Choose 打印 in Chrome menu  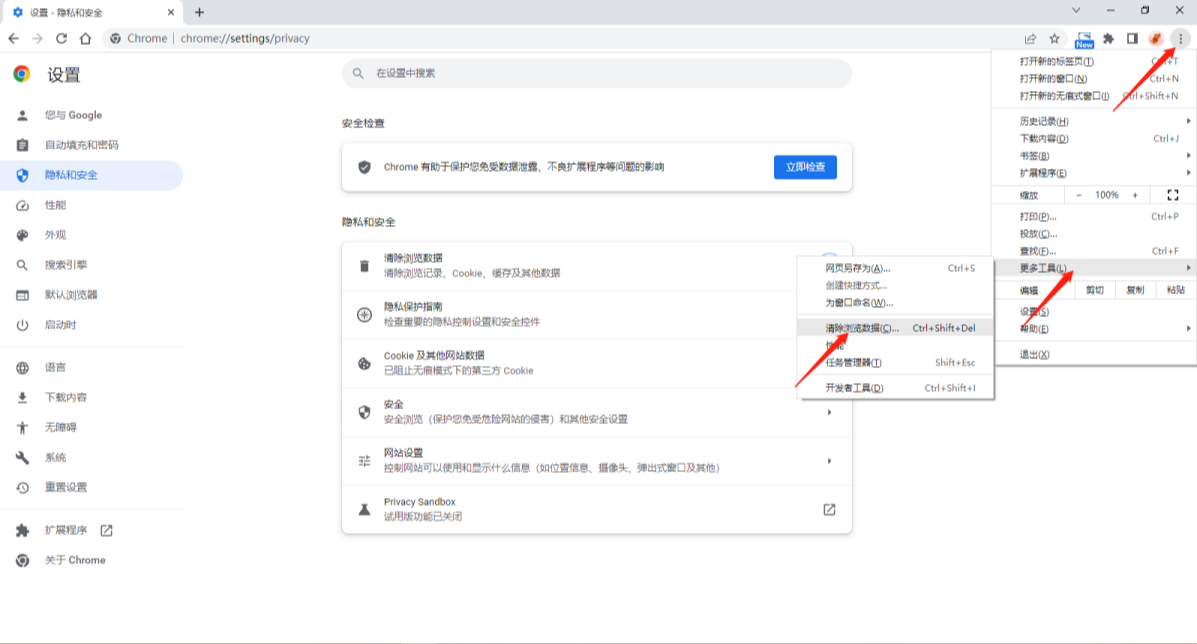[1093, 217]
